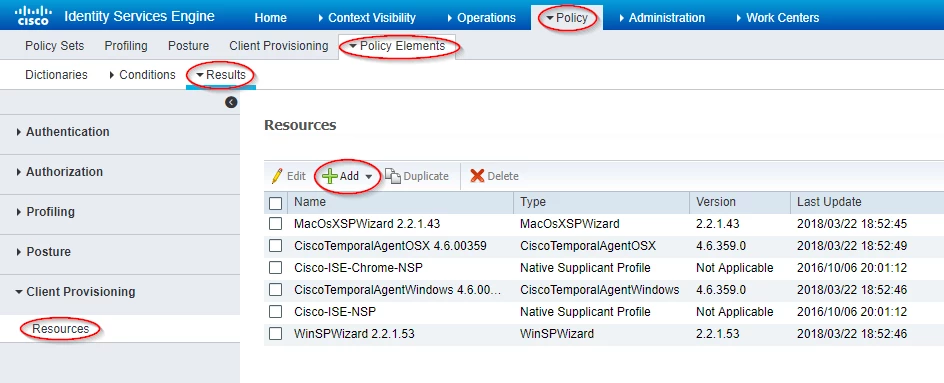The image size is (944, 383).
Task: Expand the Authorization section
Action: tap(60, 172)
